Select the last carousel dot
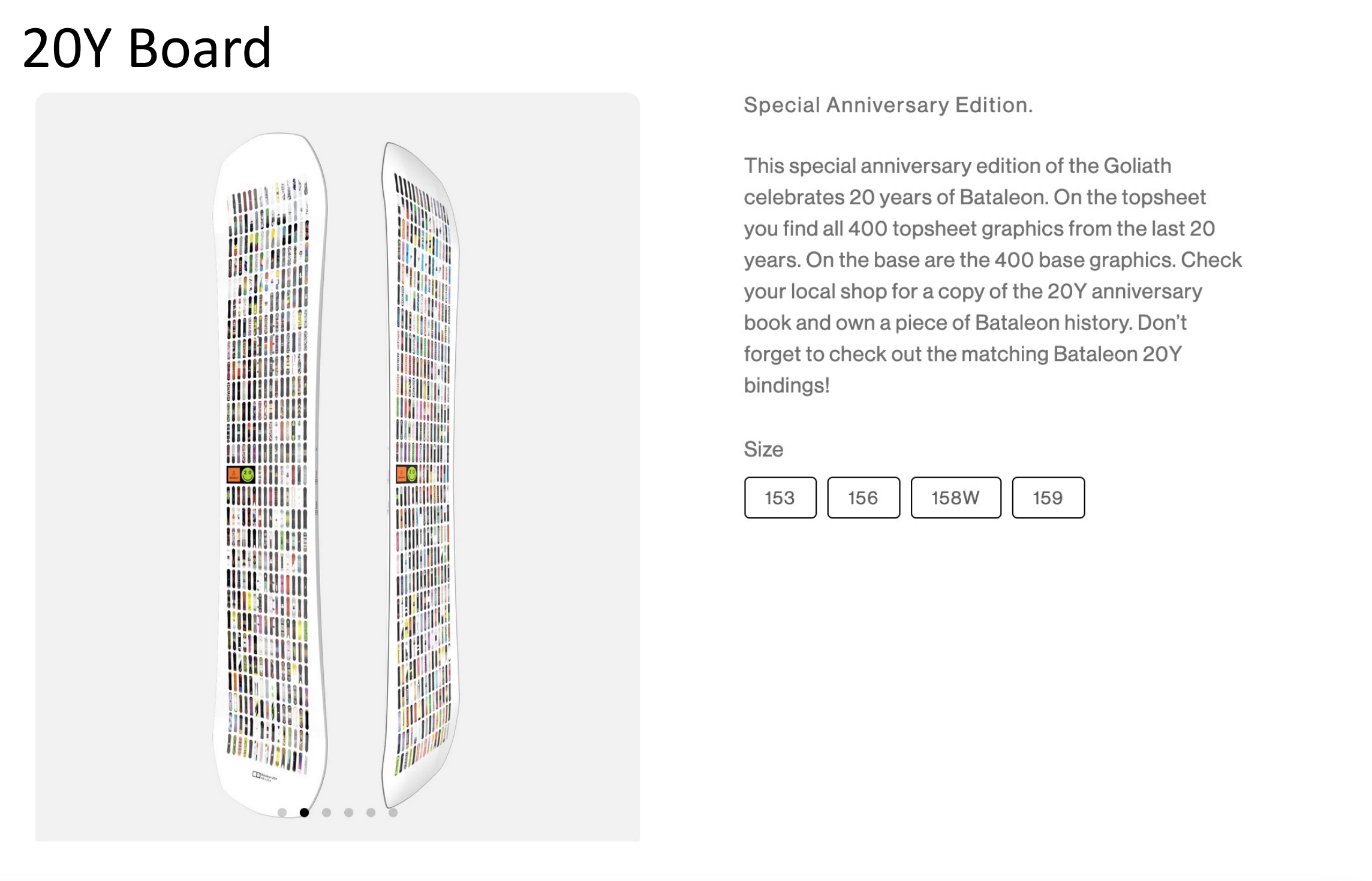 (x=393, y=813)
